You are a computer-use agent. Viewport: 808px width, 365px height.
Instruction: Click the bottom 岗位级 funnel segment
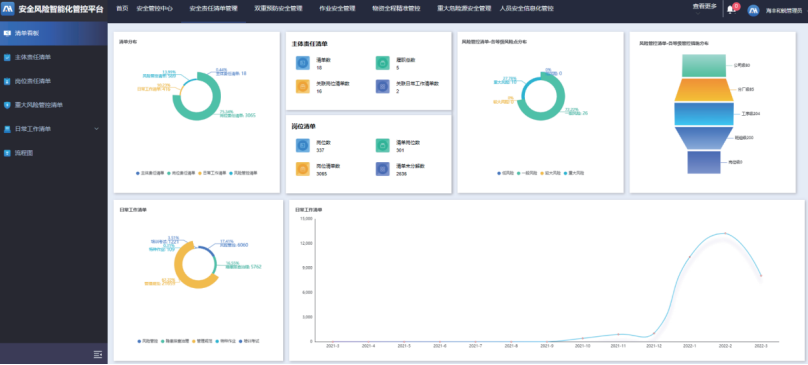click(703, 162)
